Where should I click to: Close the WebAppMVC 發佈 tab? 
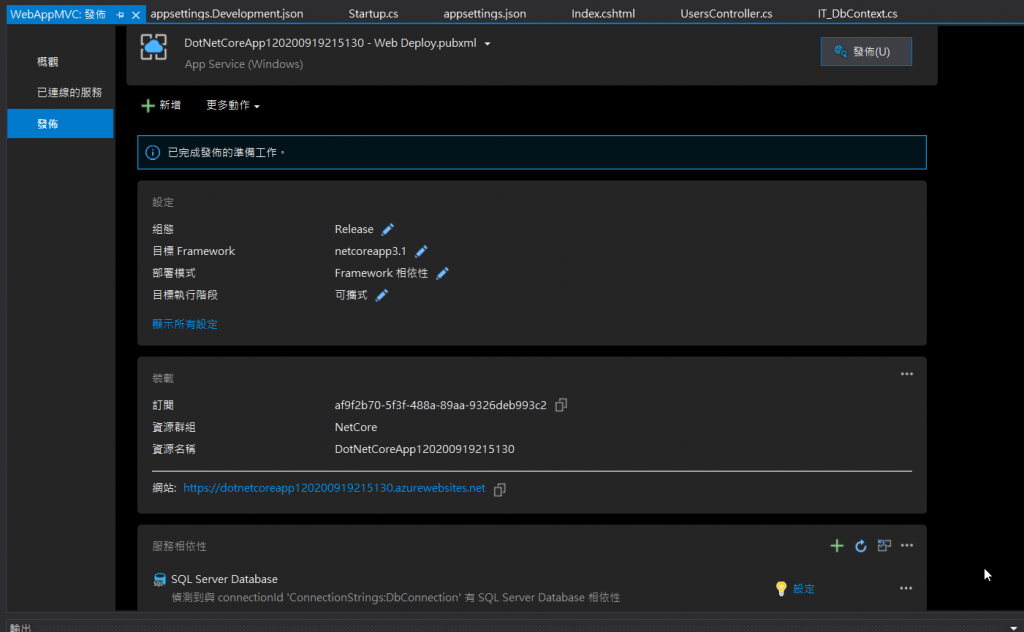tap(136, 14)
